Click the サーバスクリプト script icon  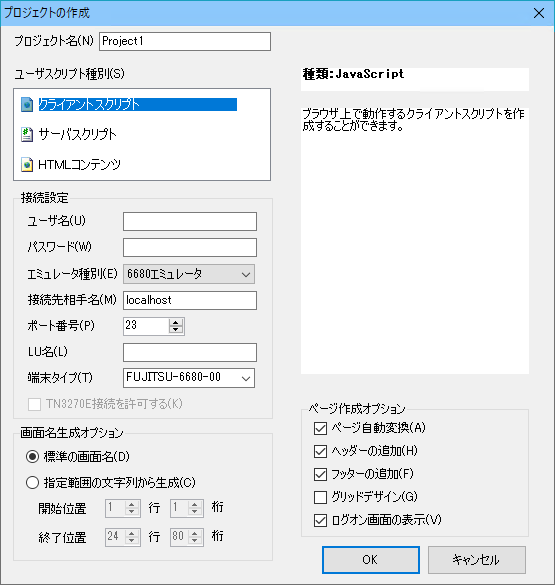[x=27, y=134]
